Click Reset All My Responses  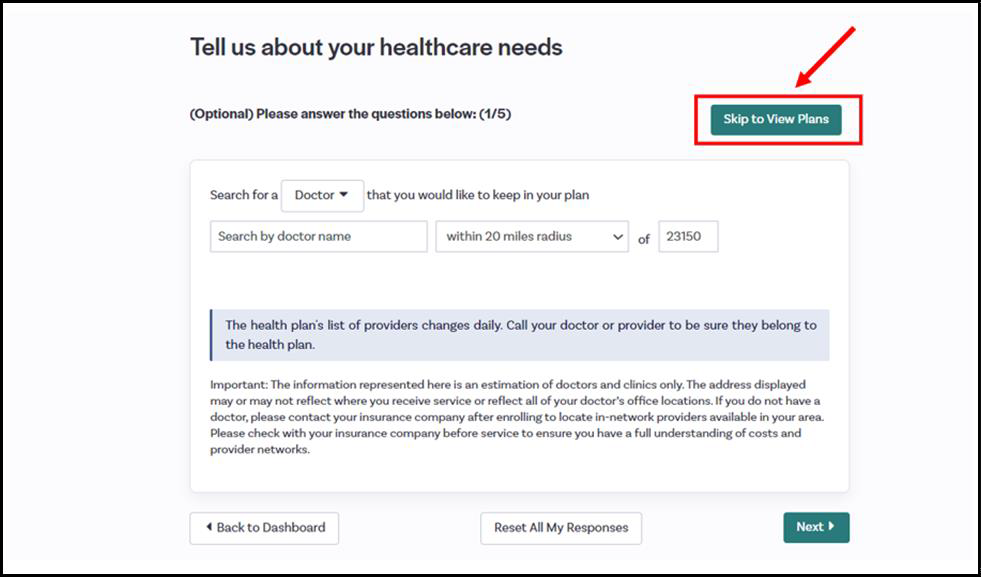pos(560,528)
